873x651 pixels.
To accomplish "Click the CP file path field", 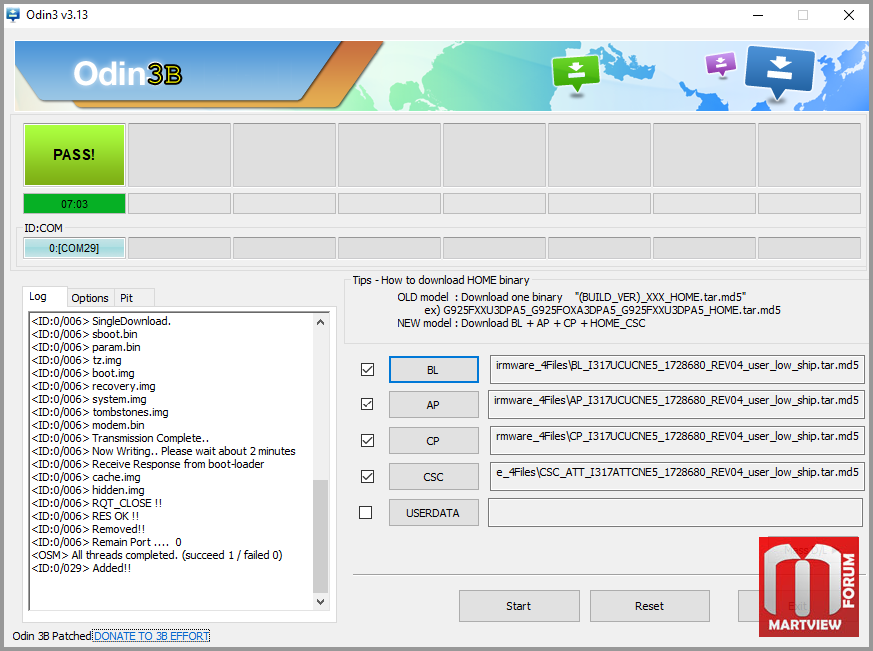I will coord(676,440).
